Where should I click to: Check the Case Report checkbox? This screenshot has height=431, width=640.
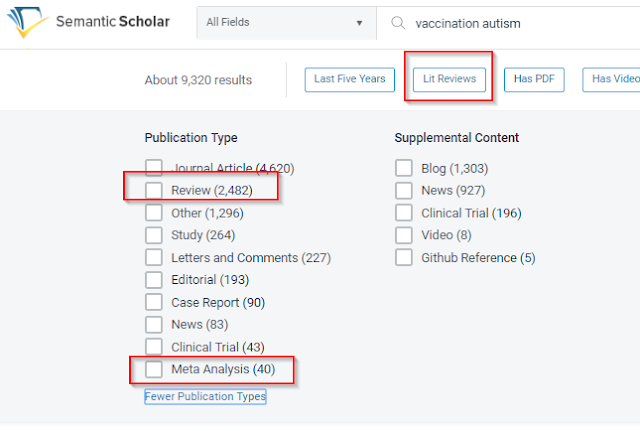[x=154, y=302]
